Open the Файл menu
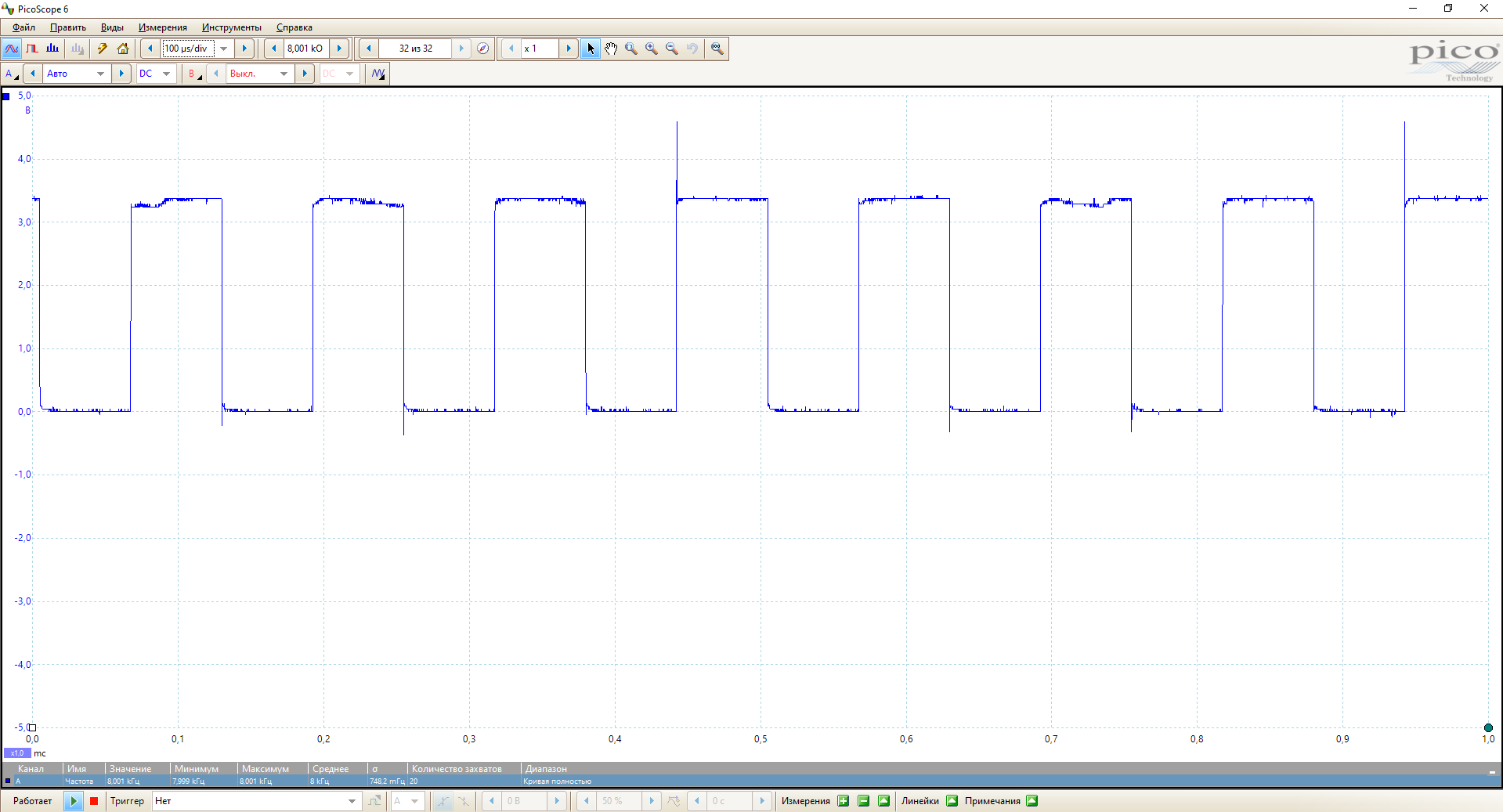The width and height of the screenshot is (1503, 812). point(23,27)
